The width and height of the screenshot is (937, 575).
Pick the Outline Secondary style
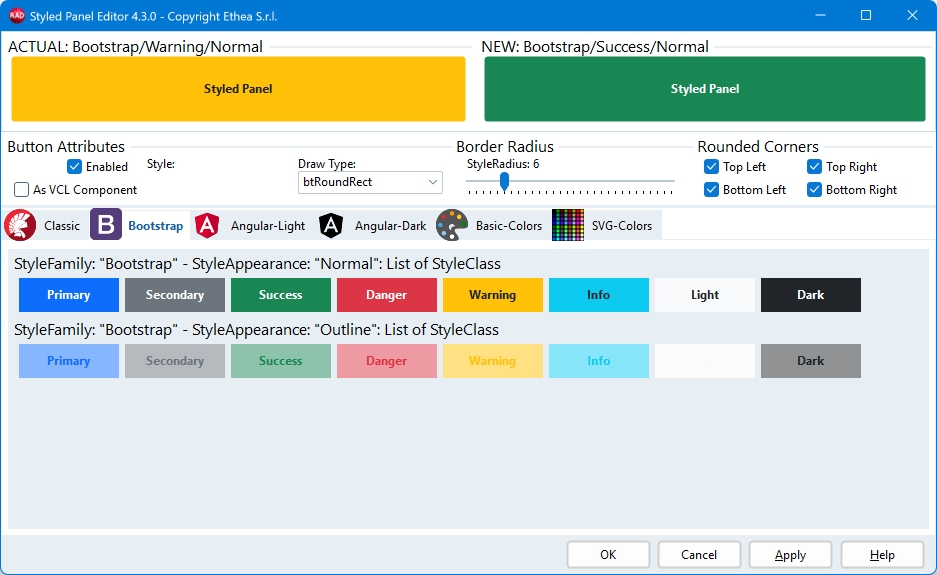point(174,360)
